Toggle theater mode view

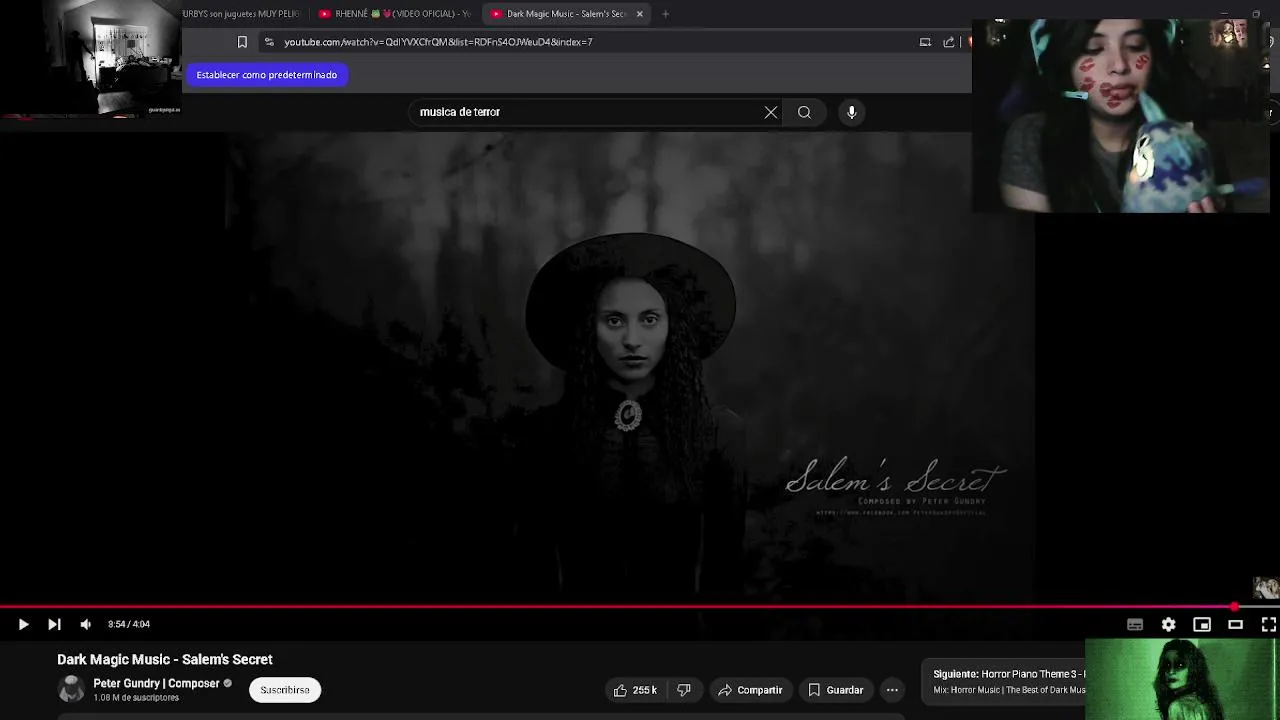click(1236, 624)
